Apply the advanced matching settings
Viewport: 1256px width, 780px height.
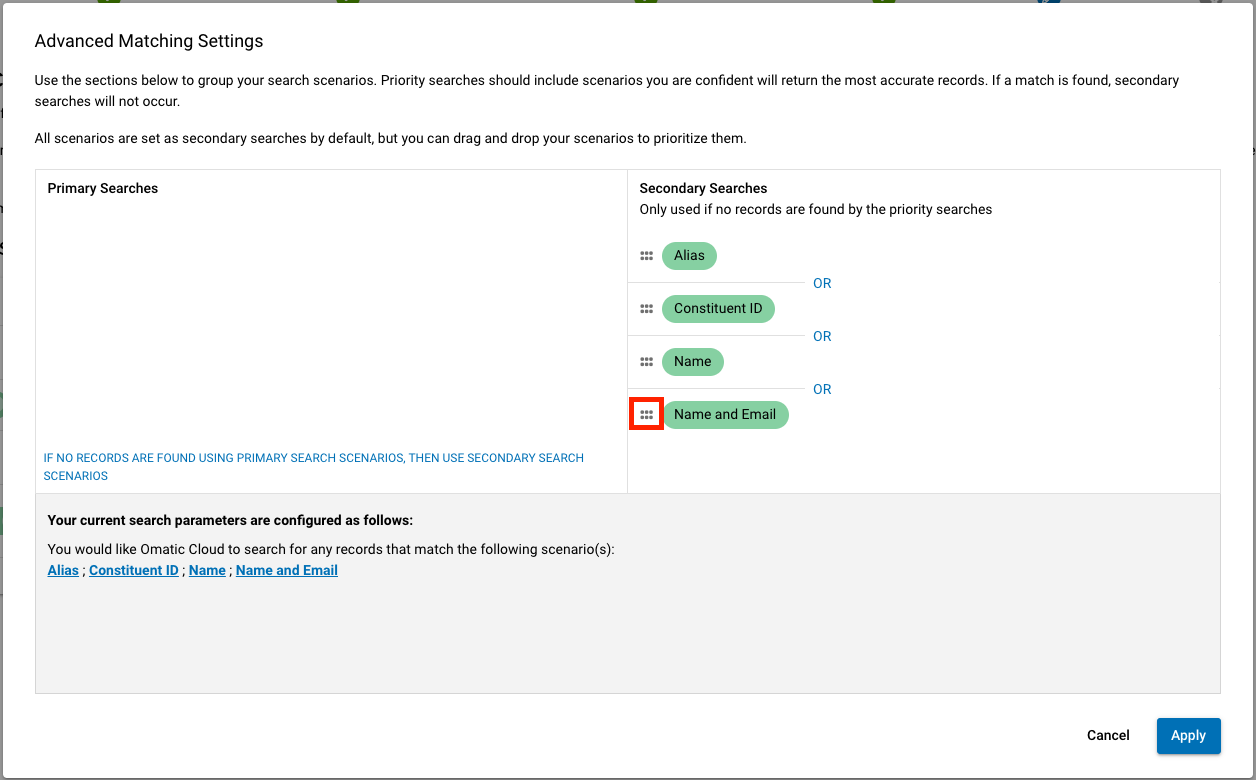[1188, 735]
